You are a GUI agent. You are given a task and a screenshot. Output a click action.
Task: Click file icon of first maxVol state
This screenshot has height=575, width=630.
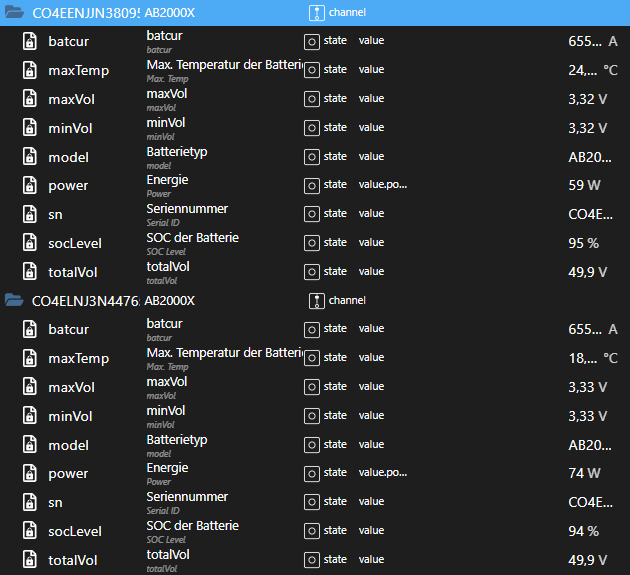click(30, 99)
